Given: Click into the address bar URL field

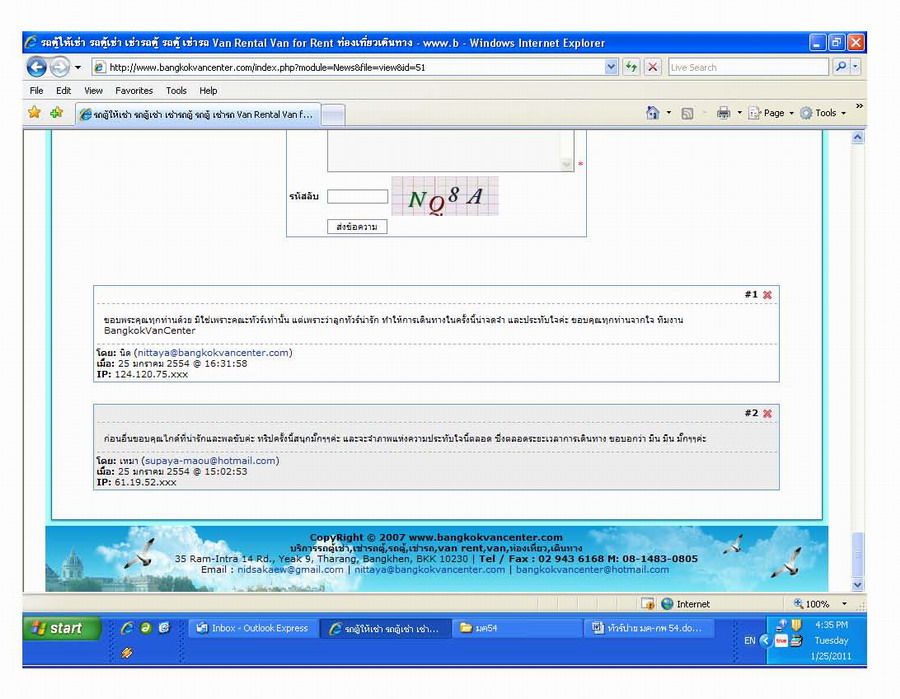Looking at the screenshot, I should (350, 67).
